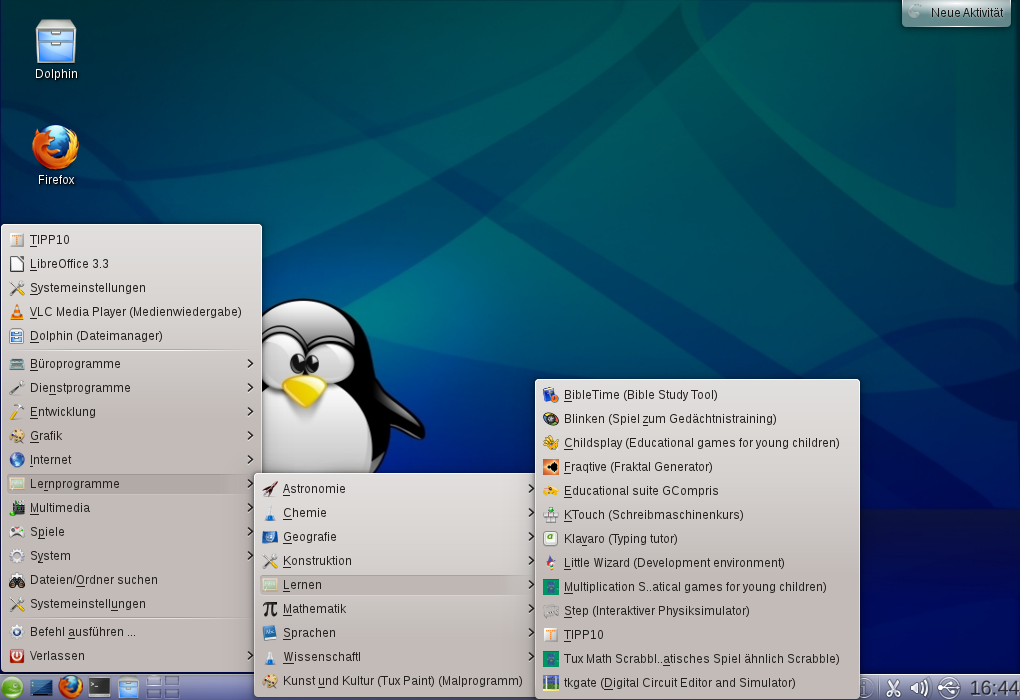Open Systemeinstellungen listed above VLC Media Player

(131, 288)
